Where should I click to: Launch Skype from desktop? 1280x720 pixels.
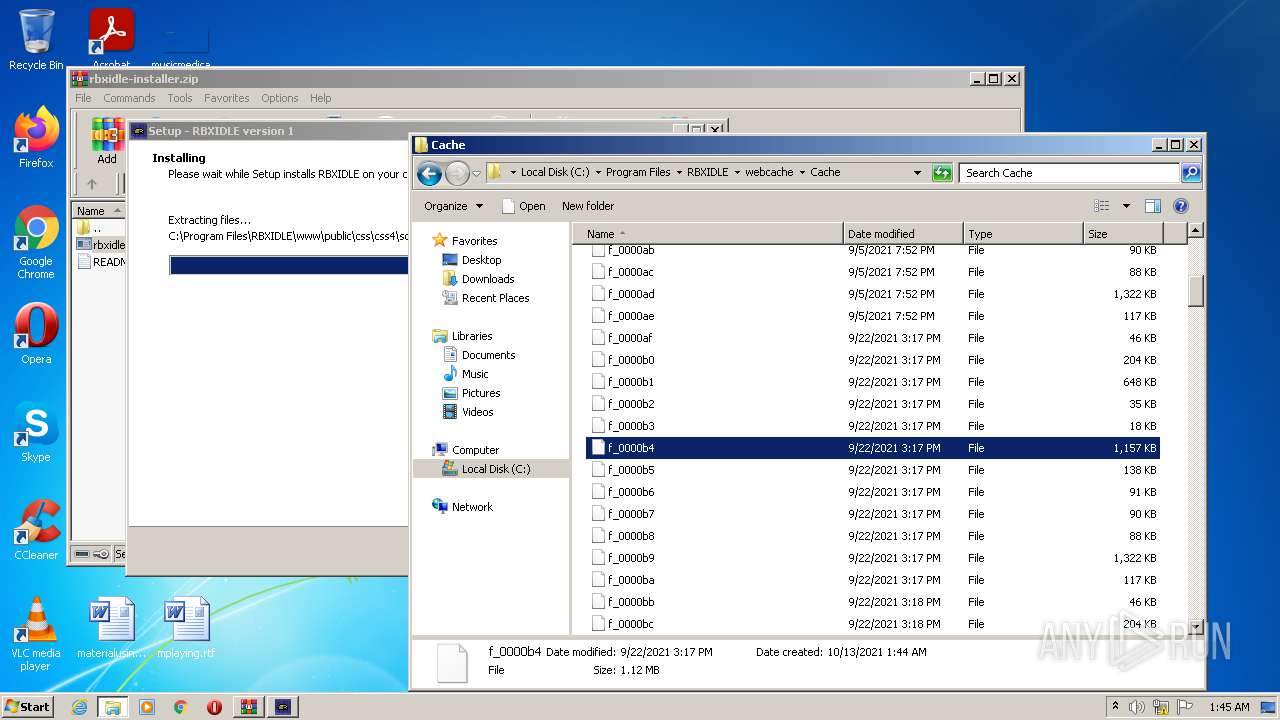point(36,432)
